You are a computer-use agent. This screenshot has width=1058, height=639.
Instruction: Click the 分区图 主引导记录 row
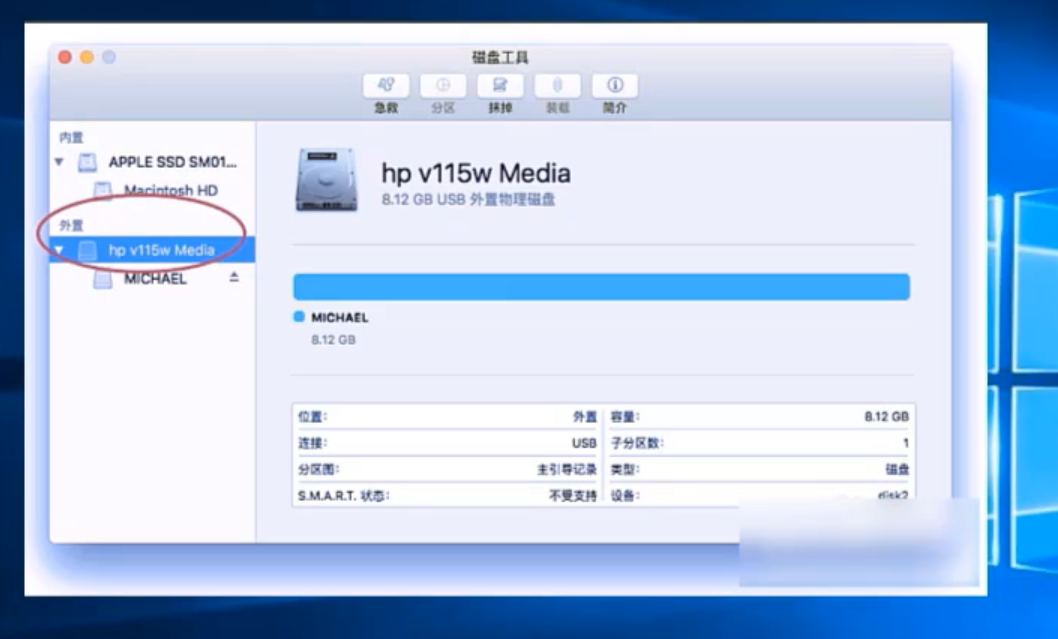tap(446, 469)
